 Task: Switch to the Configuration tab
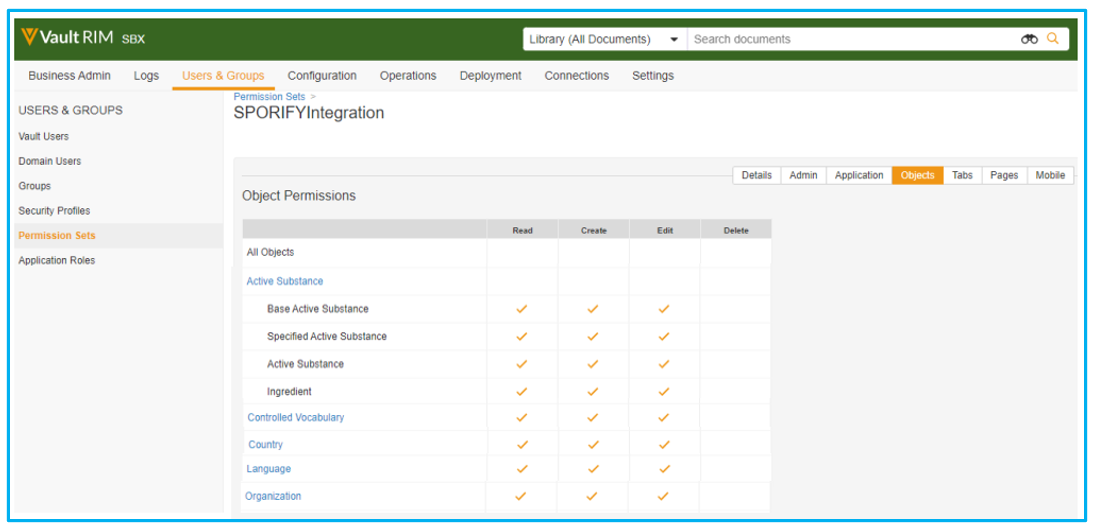click(x=322, y=76)
